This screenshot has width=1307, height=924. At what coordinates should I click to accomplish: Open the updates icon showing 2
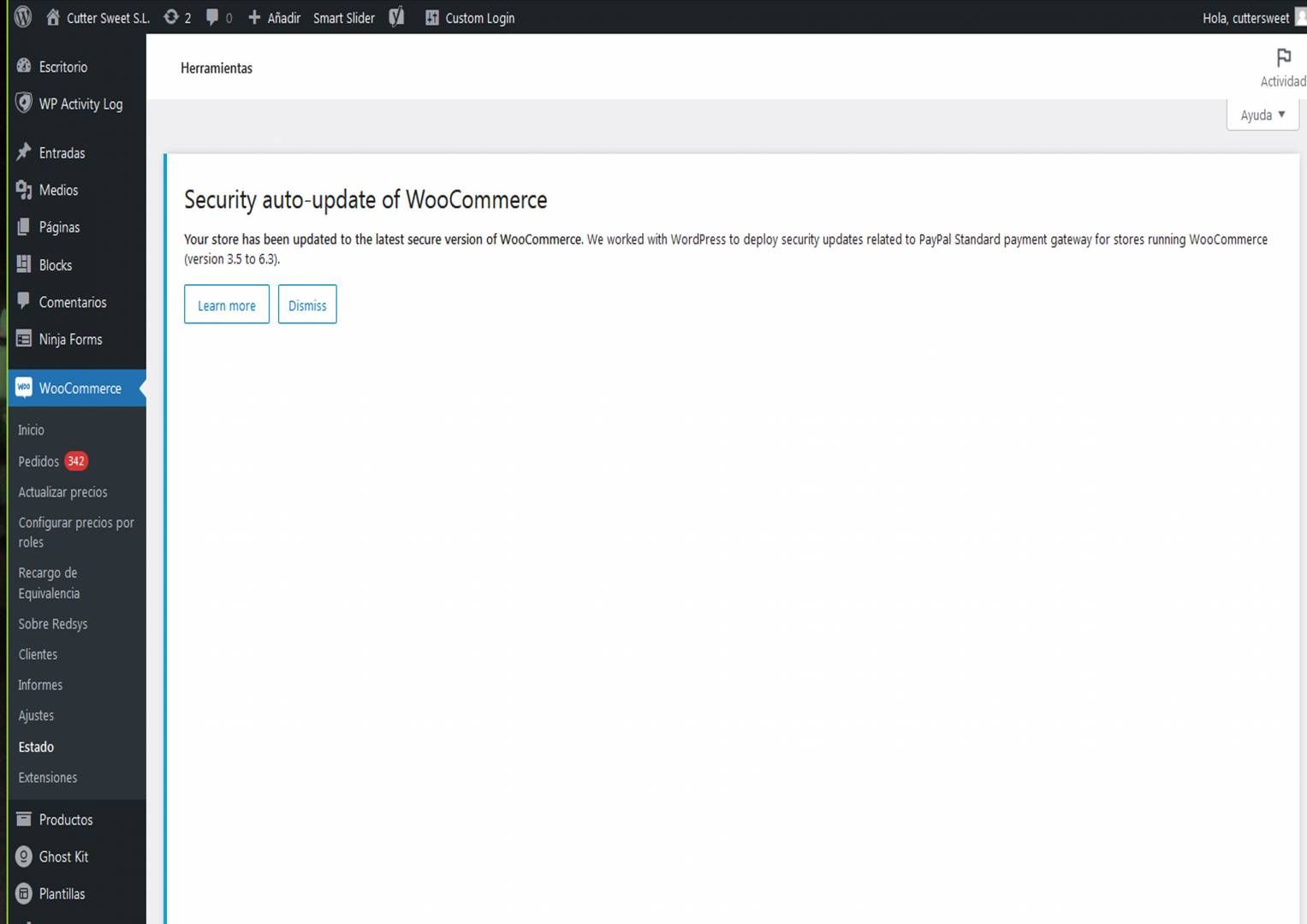tap(171, 17)
